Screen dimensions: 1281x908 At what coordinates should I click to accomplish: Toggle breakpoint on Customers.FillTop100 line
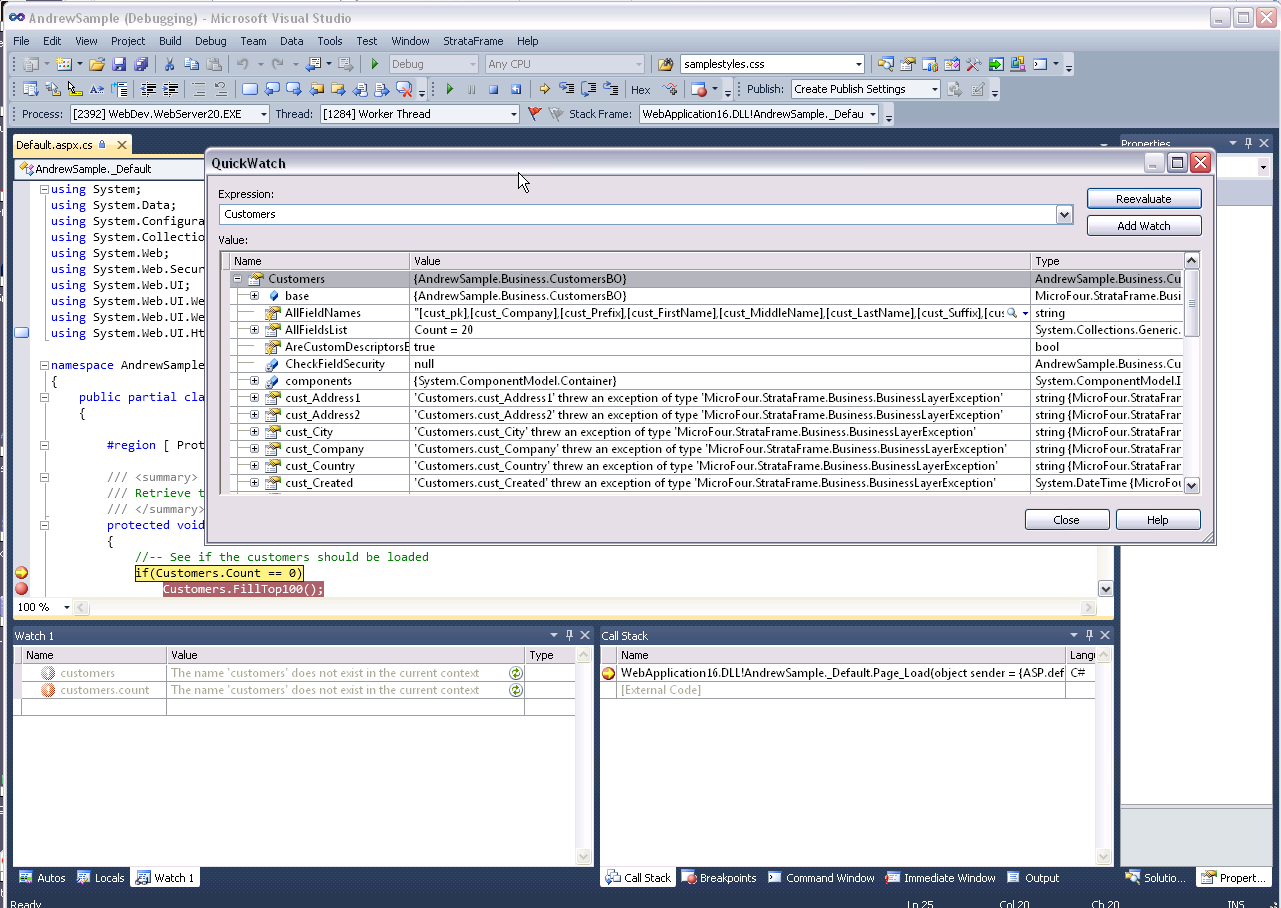21,589
